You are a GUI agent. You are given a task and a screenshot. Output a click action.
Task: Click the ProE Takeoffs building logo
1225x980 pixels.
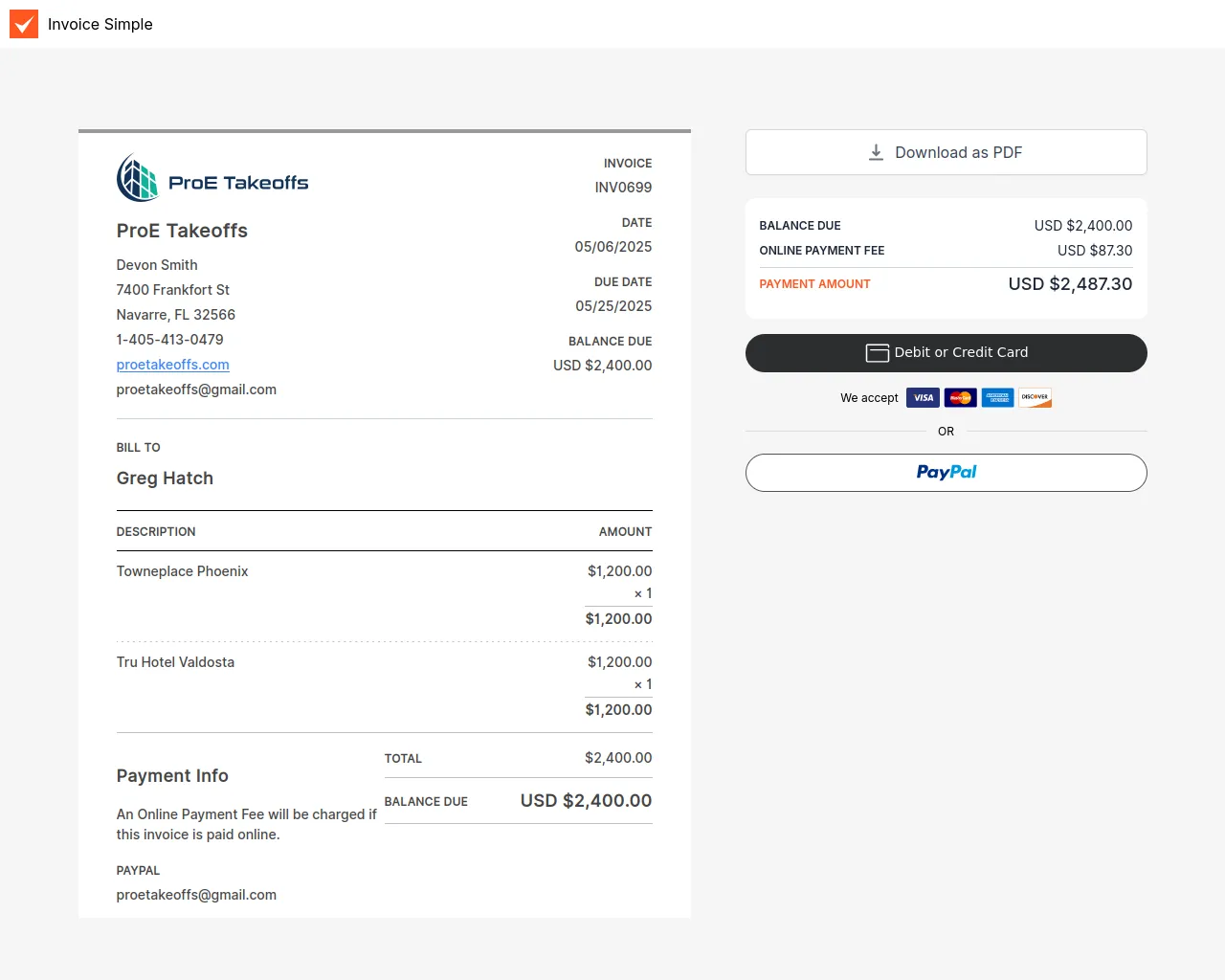point(138,178)
